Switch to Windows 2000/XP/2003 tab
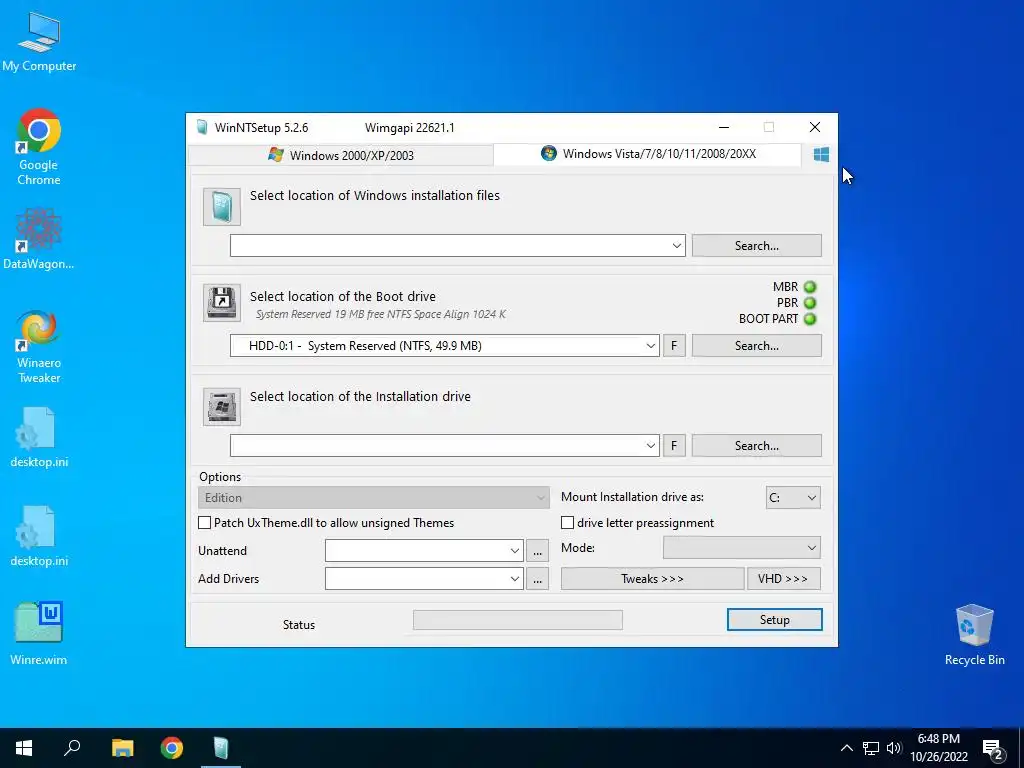Image resolution: width=1024 pixels, height=768 pixels. tap(341, 155)
